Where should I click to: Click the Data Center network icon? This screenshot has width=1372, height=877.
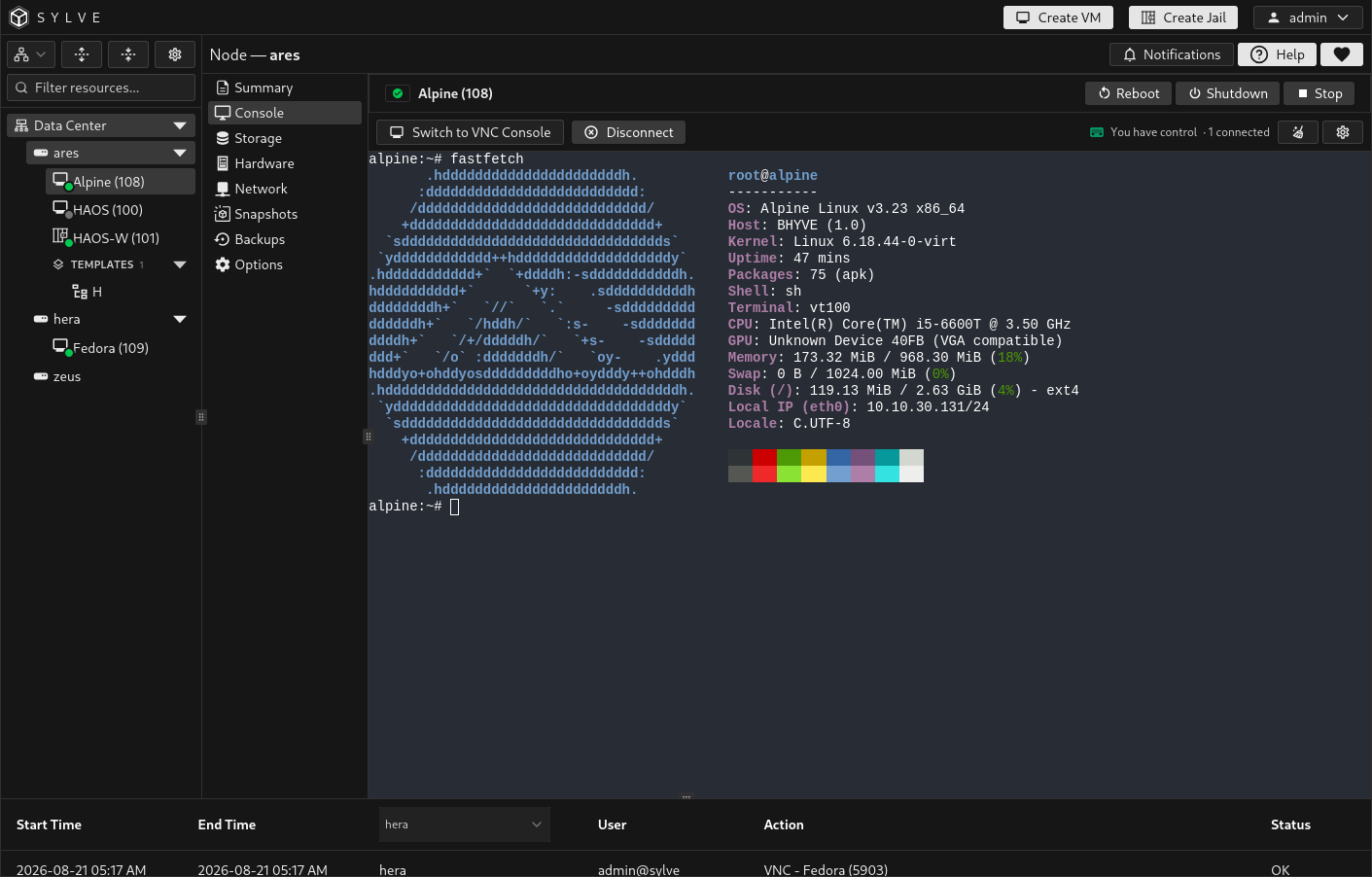21,125
